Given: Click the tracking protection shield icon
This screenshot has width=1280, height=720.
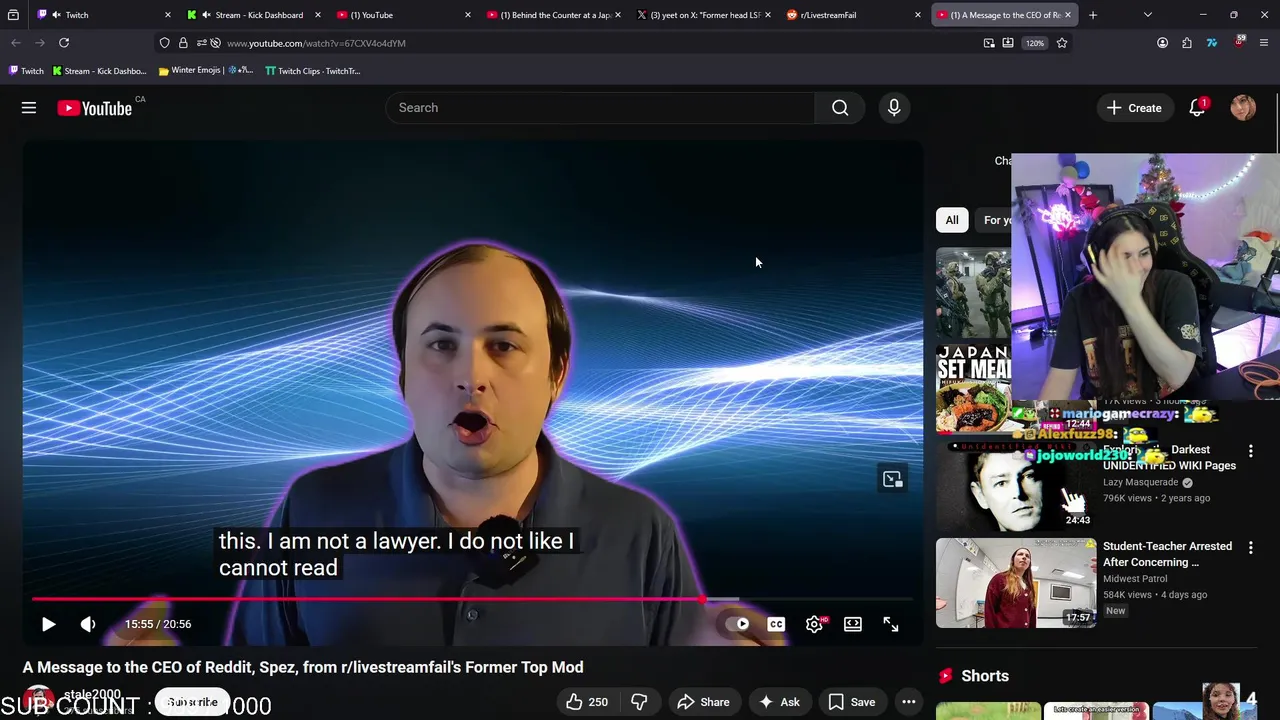Looking at the screenshot, I should (165, 43).
